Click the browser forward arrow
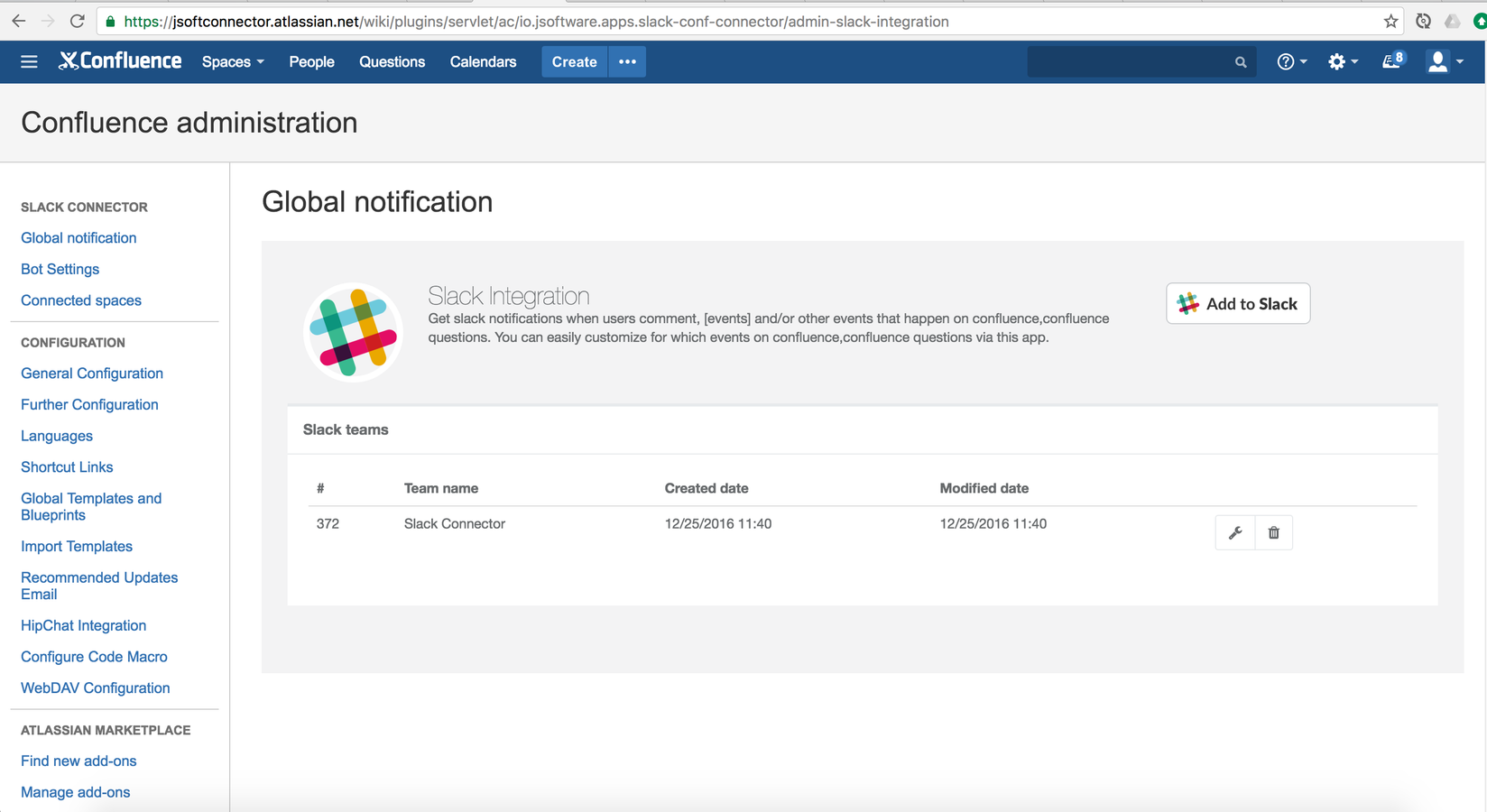 pyautogui.click(x=48, y=21)
